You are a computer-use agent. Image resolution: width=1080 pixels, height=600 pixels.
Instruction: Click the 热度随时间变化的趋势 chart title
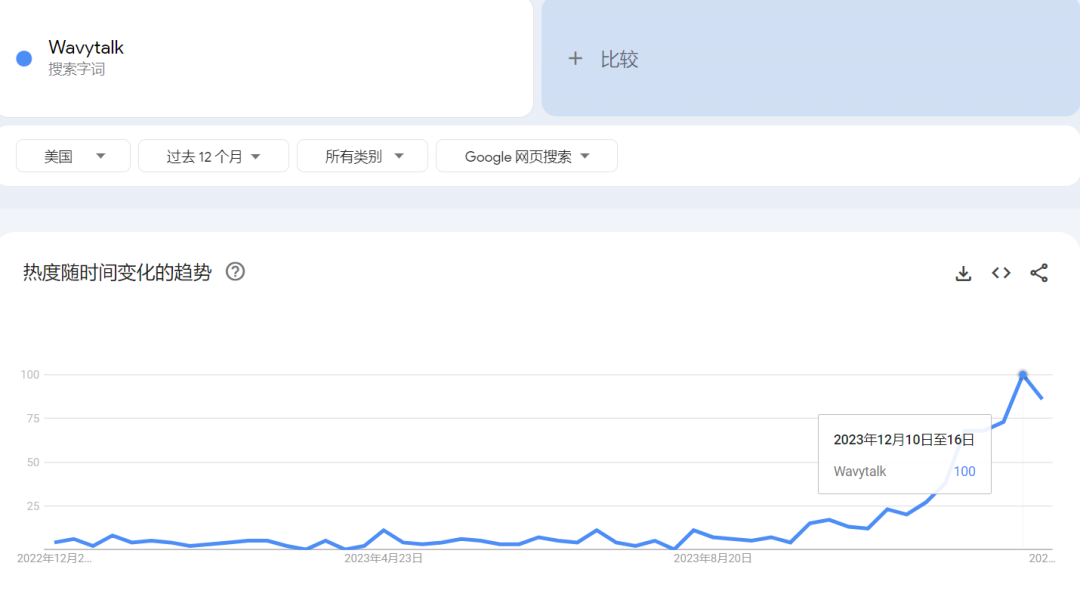click(117, 273)
